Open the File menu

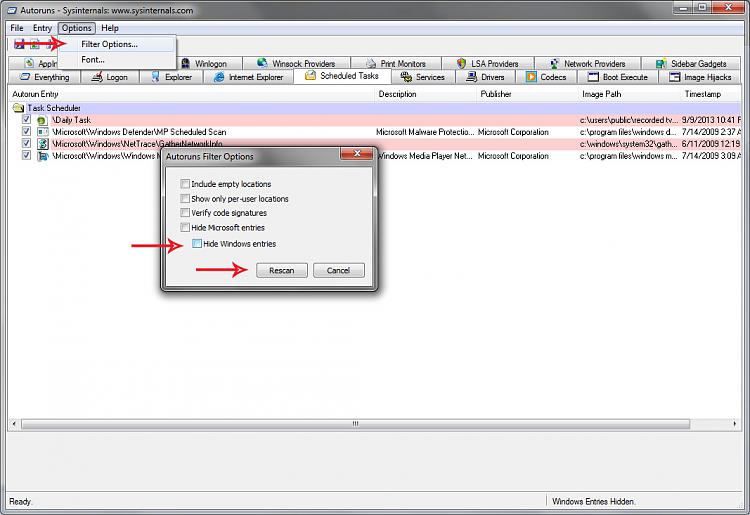click(17, 28)
